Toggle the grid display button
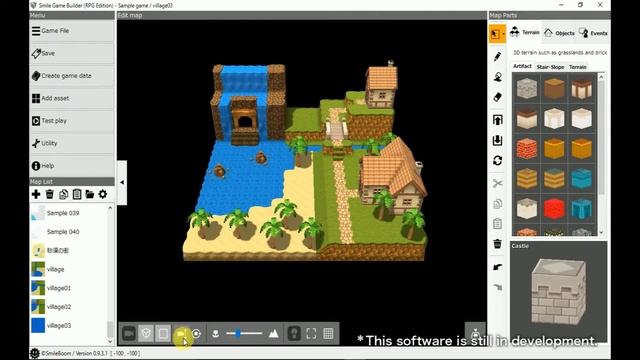This screenshot has width=640, height=360. [328, 333]
